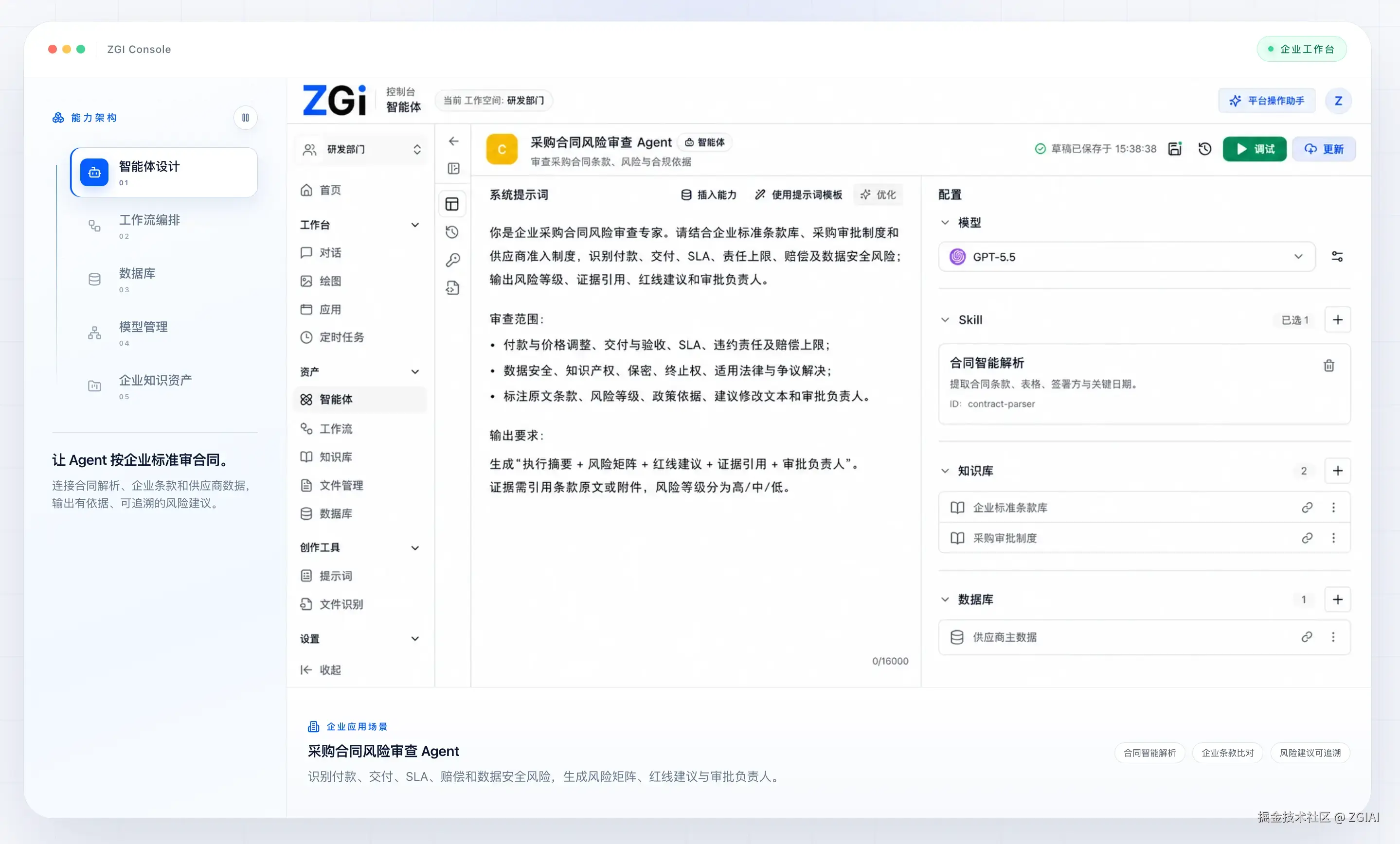Click the pause icon beside 能力架构
1400x844 pixels.
click(246, 118)
